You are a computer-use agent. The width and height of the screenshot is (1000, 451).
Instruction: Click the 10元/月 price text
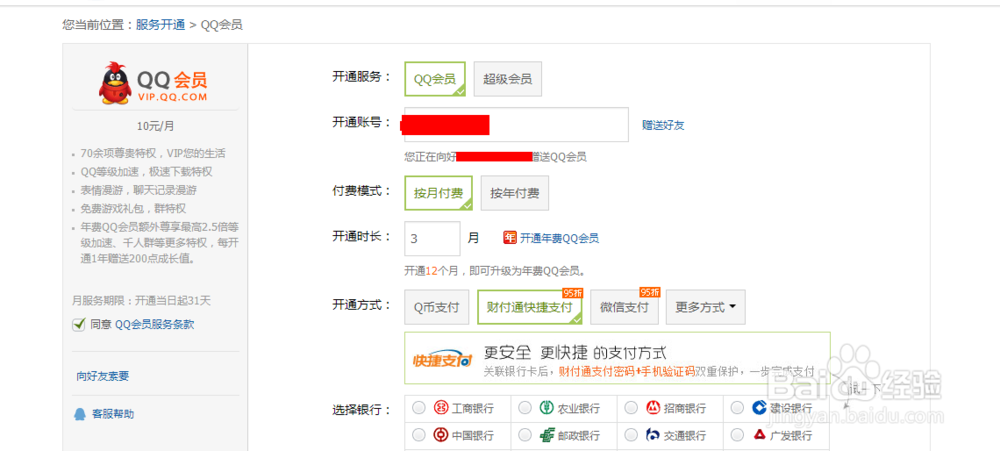[156, 126]
